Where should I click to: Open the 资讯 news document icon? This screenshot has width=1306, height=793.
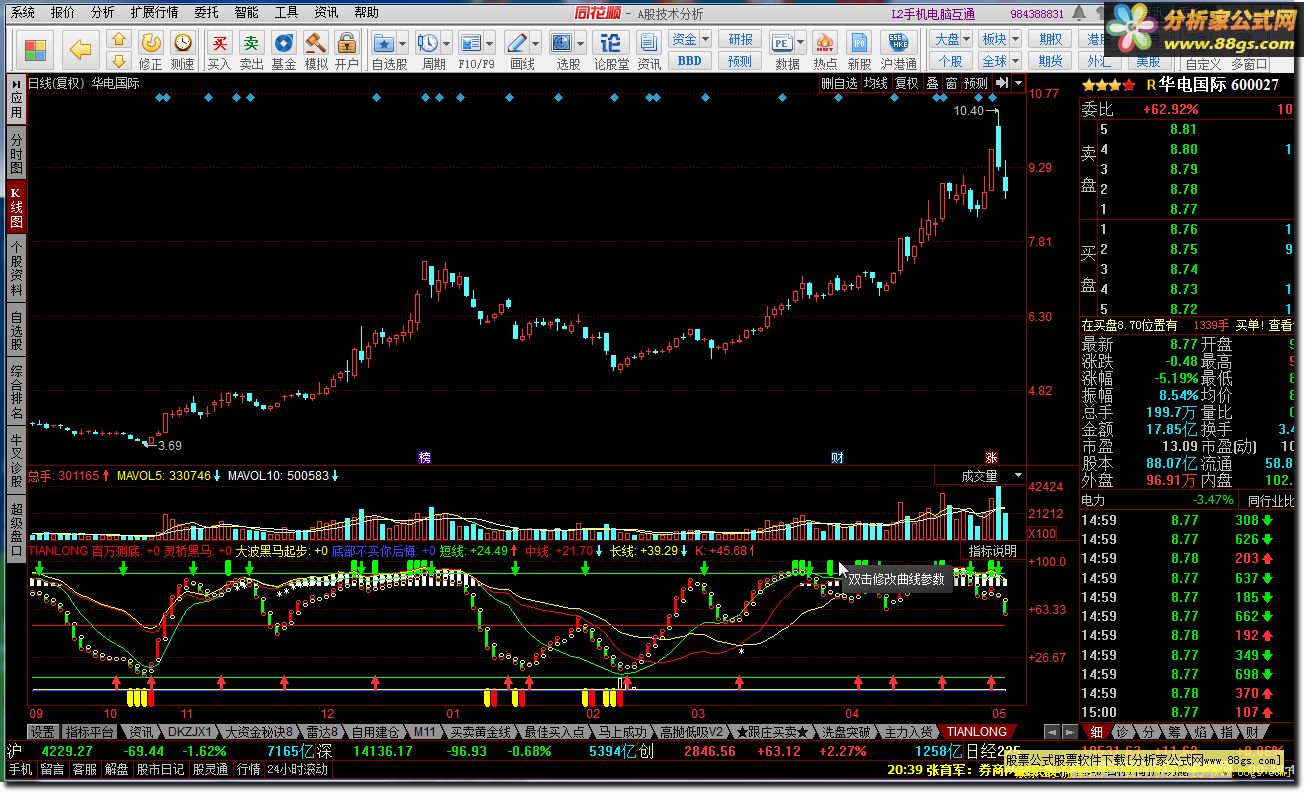649,43
